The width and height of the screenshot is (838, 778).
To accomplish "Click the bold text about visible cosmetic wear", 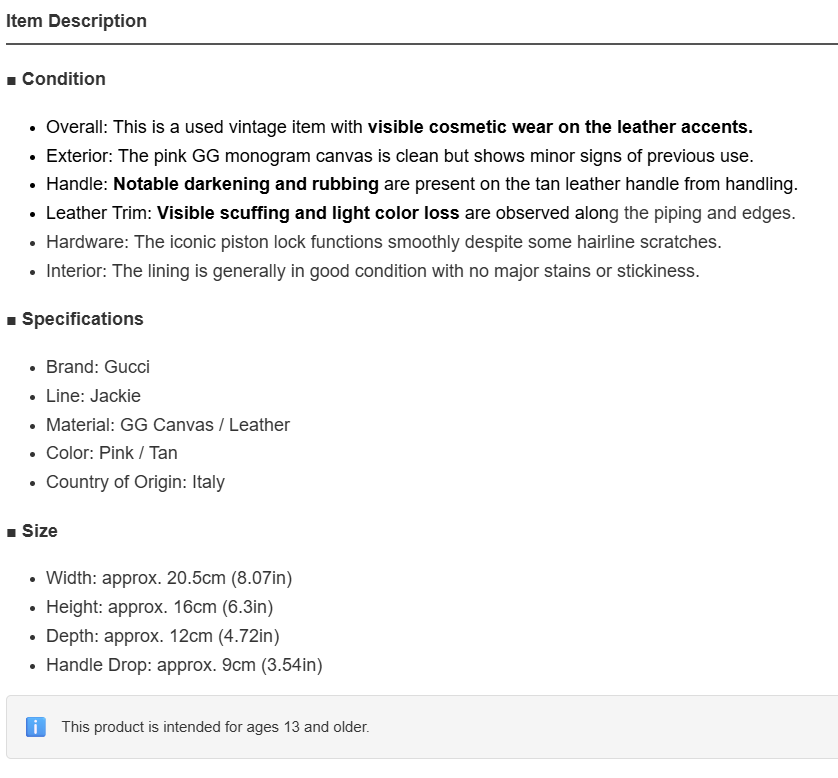I will coord(560,127).
